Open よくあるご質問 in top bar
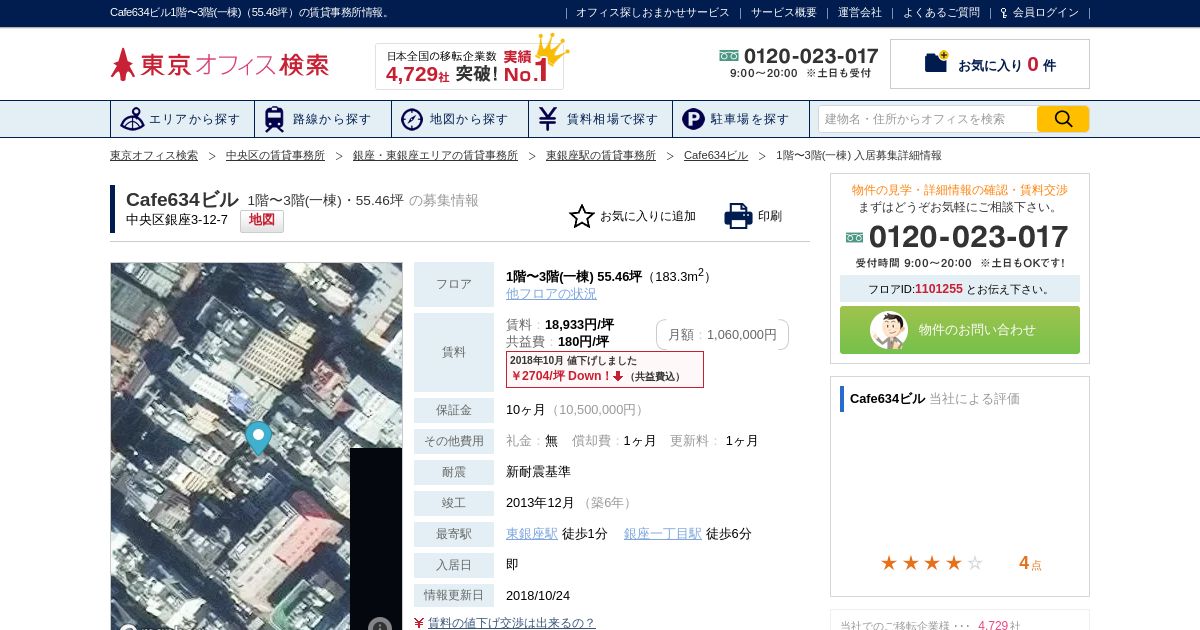 pyautogui.click(x=941, y=13)
